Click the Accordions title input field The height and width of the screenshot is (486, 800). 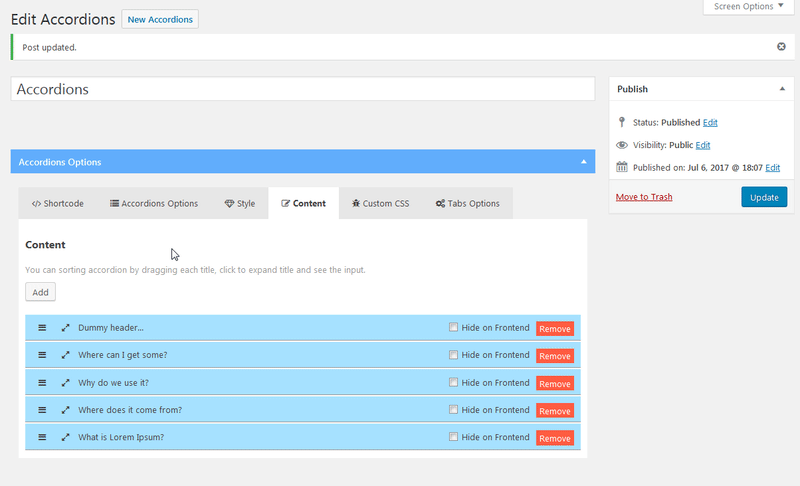pos(303,89)
